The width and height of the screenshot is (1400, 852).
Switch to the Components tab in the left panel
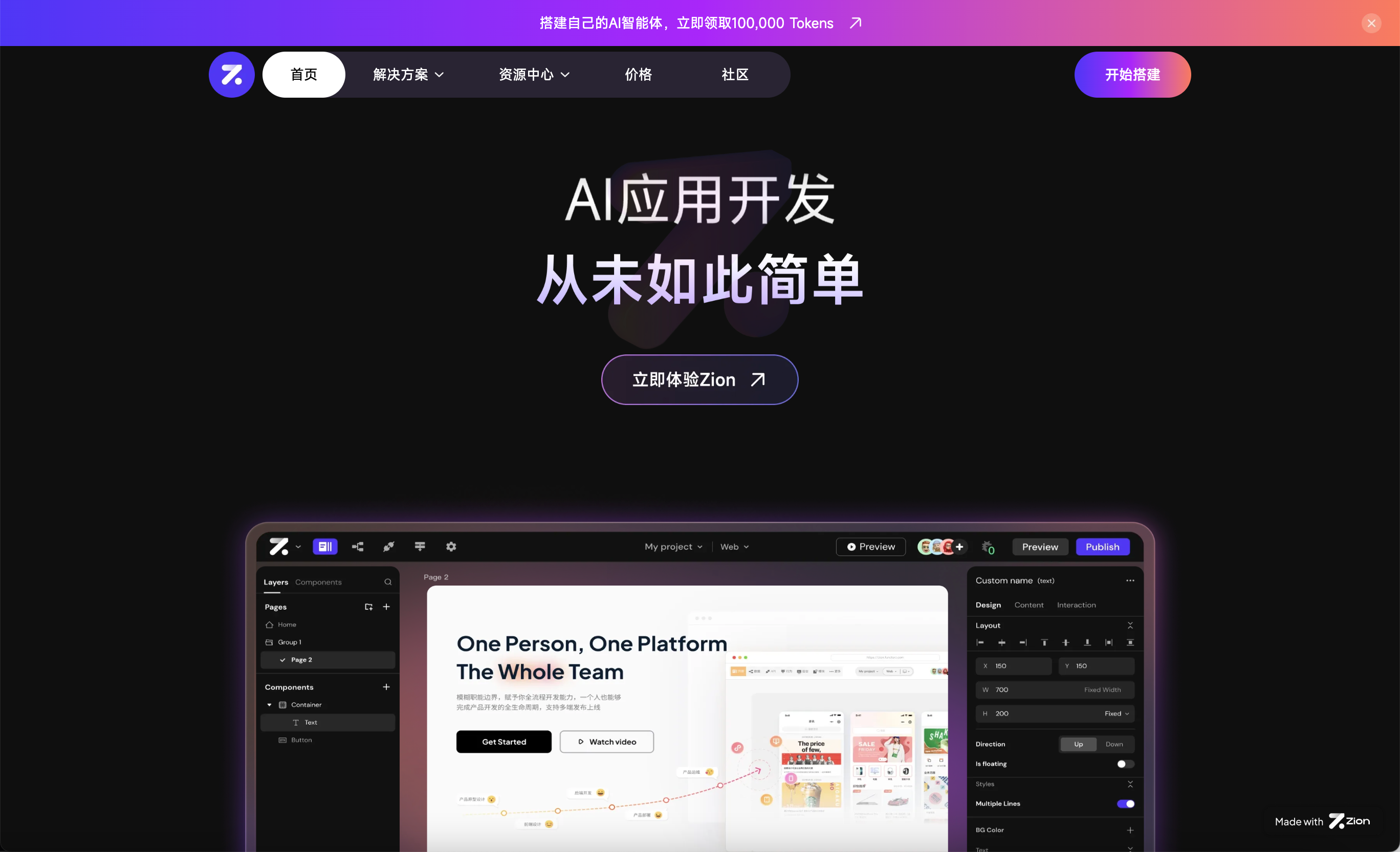(318, 582)
